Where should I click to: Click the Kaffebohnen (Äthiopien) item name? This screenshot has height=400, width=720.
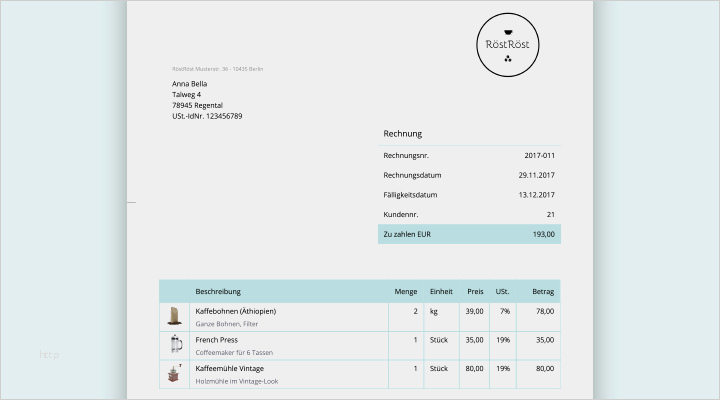pyautogui.click(x=235, y=311)
